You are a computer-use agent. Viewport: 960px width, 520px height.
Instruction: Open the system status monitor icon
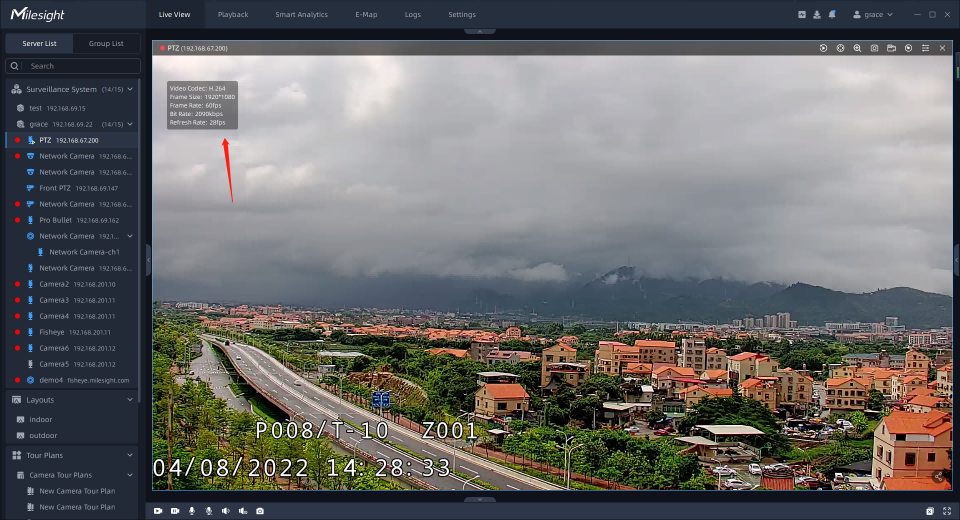tap(802, 15)
